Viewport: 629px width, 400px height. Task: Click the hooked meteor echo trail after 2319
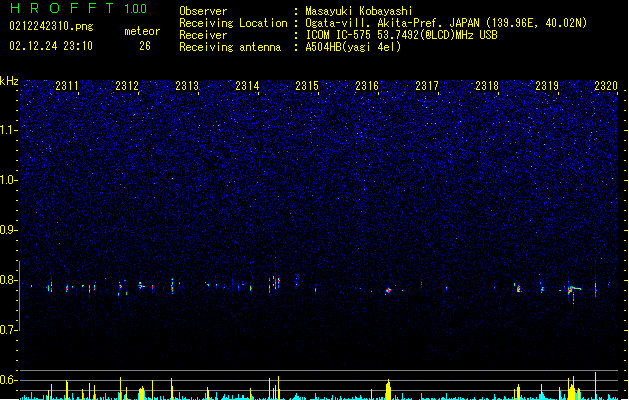click(x=574, y=291)
